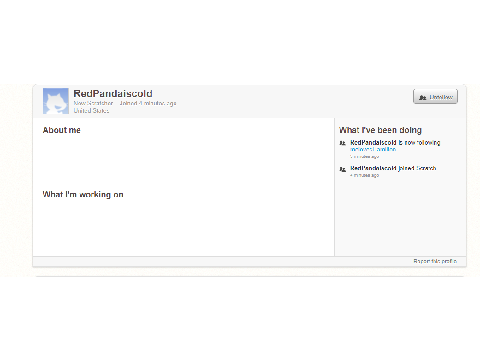This screenshot has width=480, height=360.
Task: Click the 'What I've been doing' heading
Action: [x=380, y=130]
